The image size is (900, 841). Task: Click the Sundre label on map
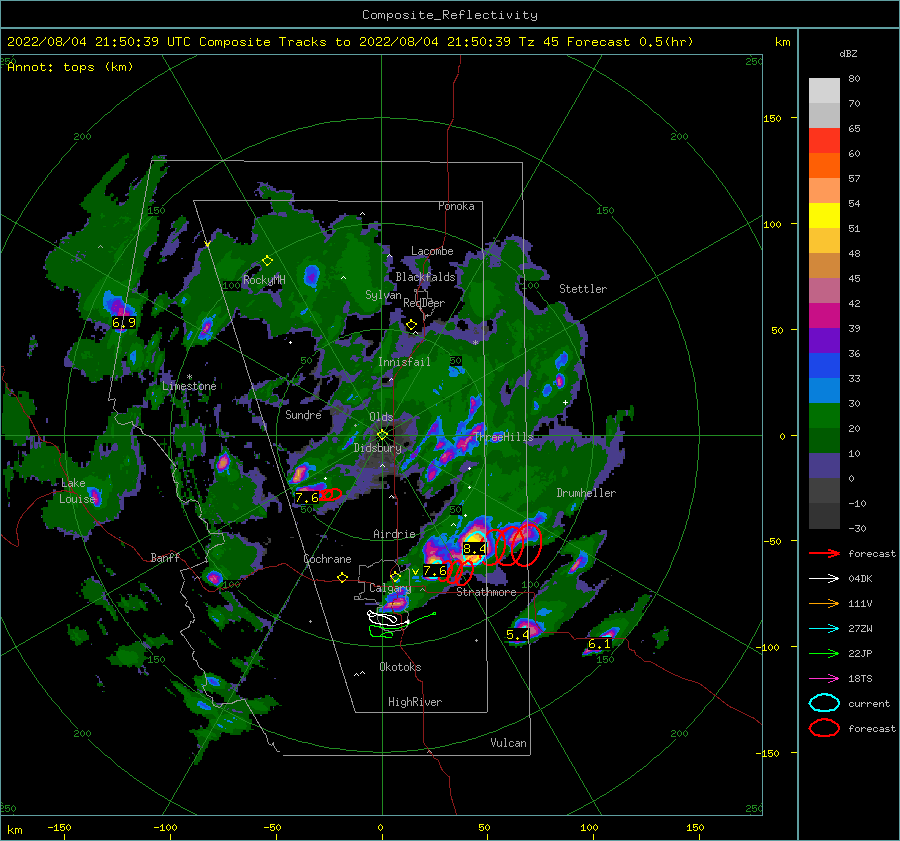pos(303,414)
